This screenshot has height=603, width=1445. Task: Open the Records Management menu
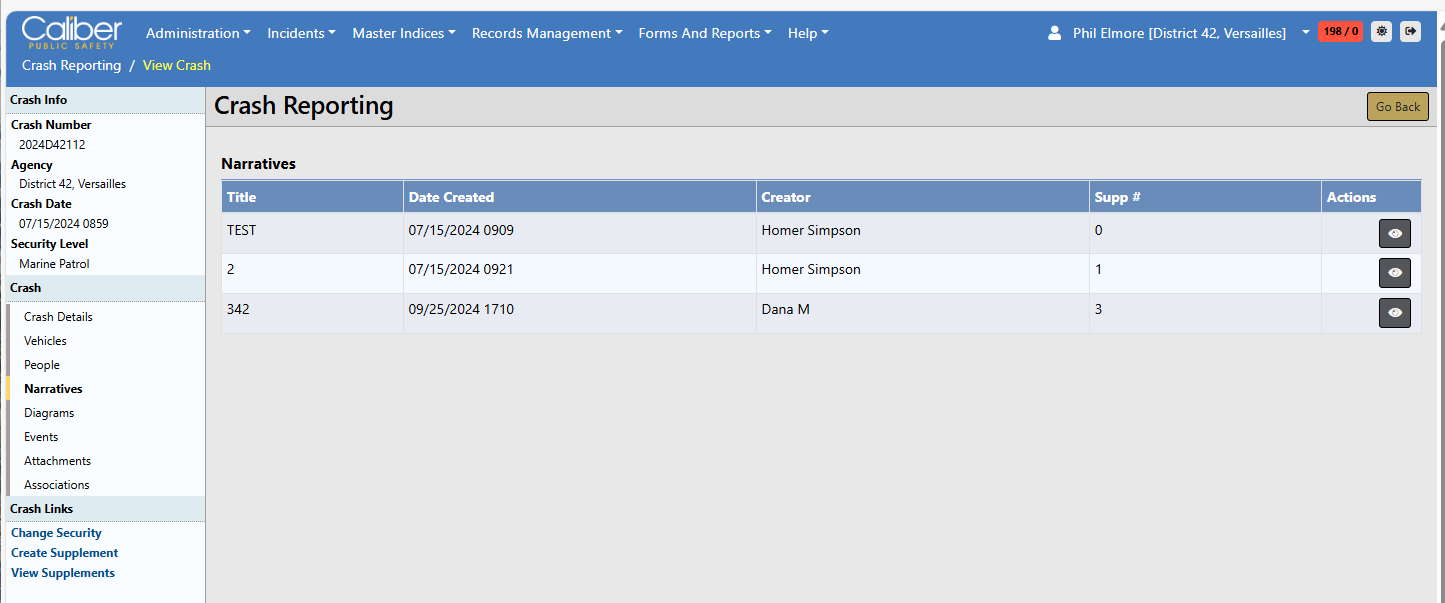[x=546, y=33]
